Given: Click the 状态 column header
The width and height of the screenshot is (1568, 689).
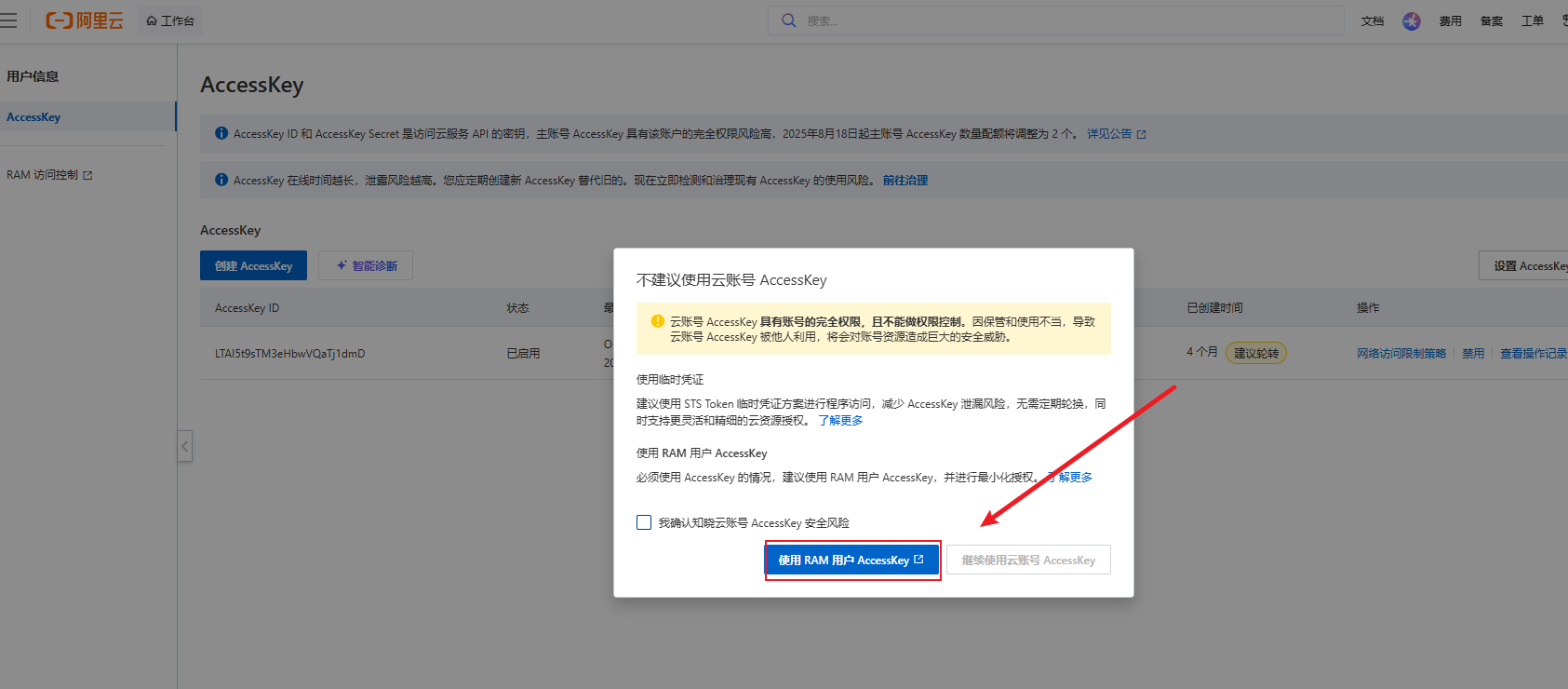Looking at the screenshot, I should tap(517, 308).
